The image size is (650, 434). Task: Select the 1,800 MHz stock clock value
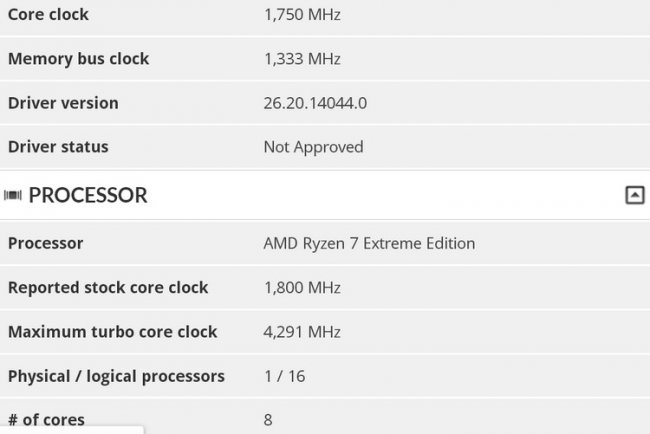[x=302, y=287]
